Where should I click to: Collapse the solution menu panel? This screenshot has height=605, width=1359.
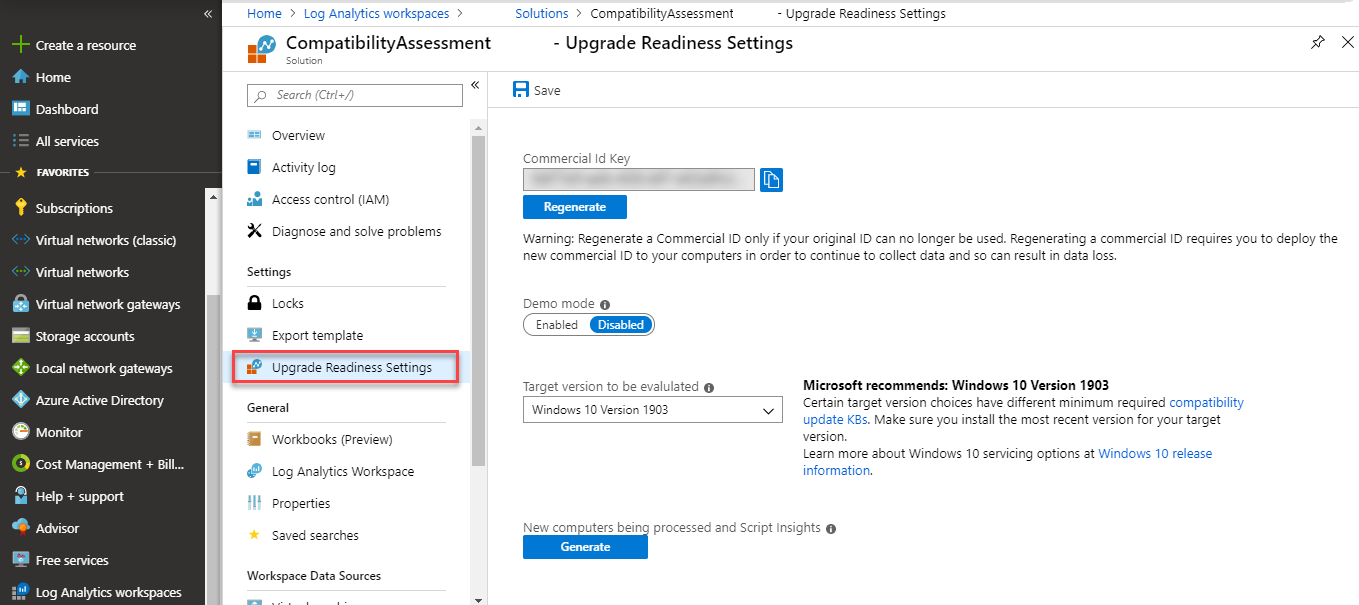tap(475, 85)
